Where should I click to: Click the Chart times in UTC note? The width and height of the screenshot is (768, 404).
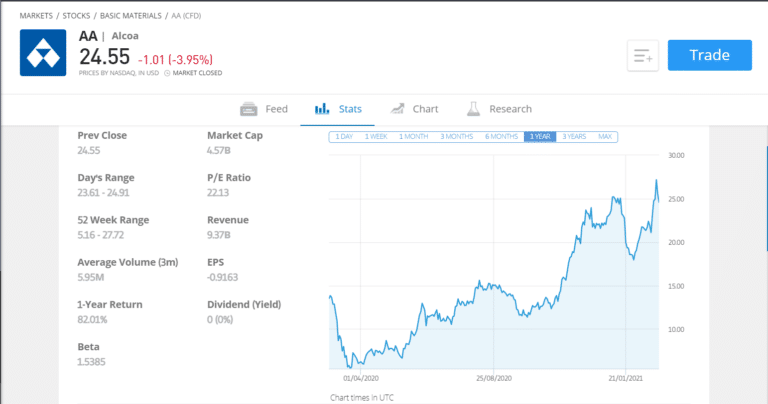[361, 398]
